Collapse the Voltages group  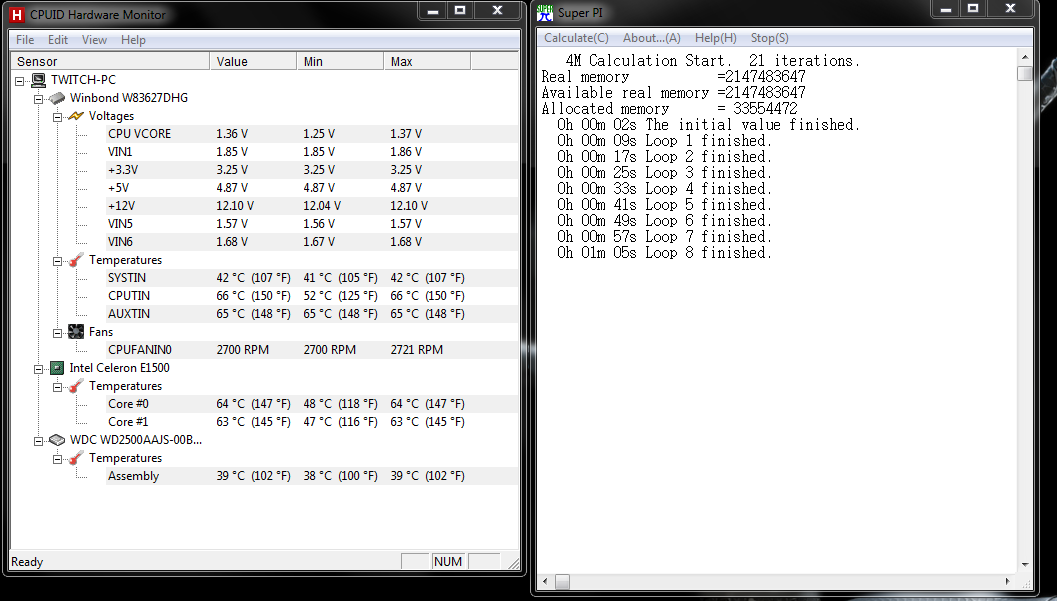click(x=57, y=117)
